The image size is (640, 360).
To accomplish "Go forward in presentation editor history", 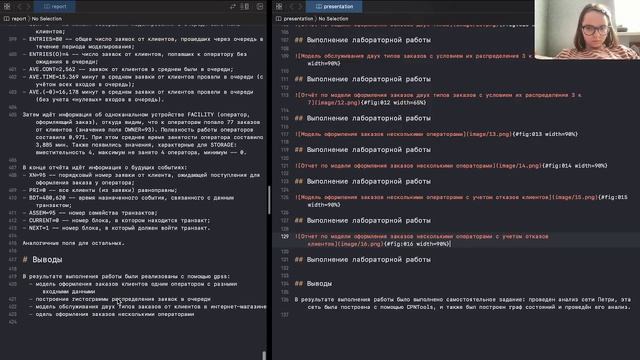I will tap(300, 6).
